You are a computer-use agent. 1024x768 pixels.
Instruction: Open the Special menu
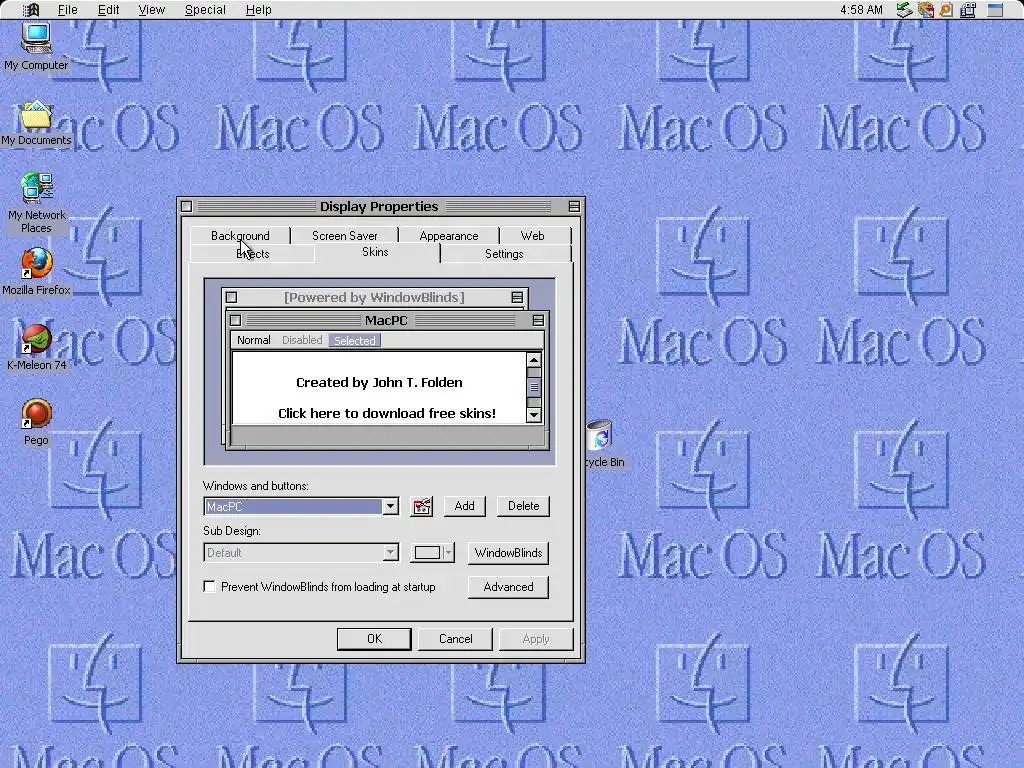click(205, 10)
